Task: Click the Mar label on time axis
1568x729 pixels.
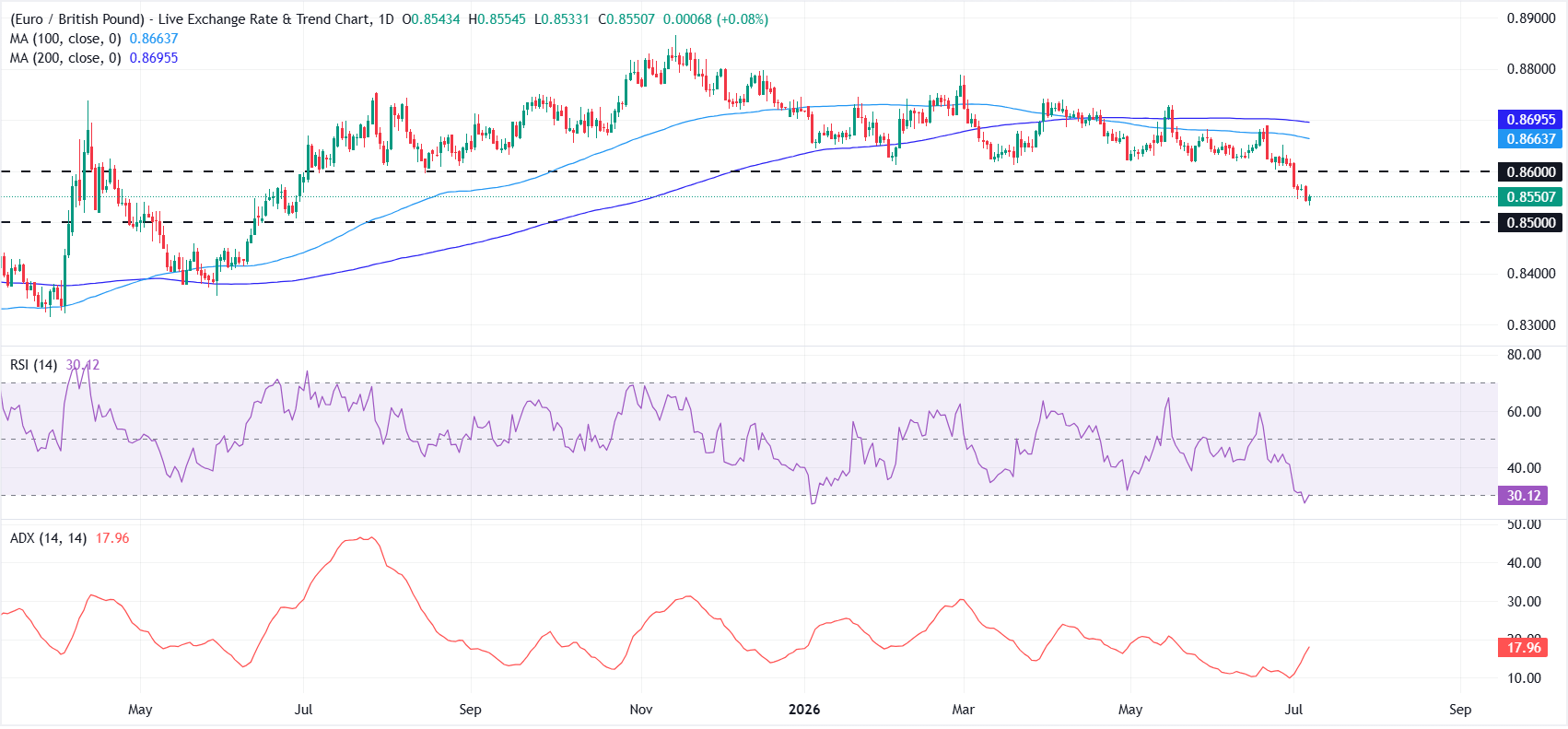Action: tap(963, 710)
